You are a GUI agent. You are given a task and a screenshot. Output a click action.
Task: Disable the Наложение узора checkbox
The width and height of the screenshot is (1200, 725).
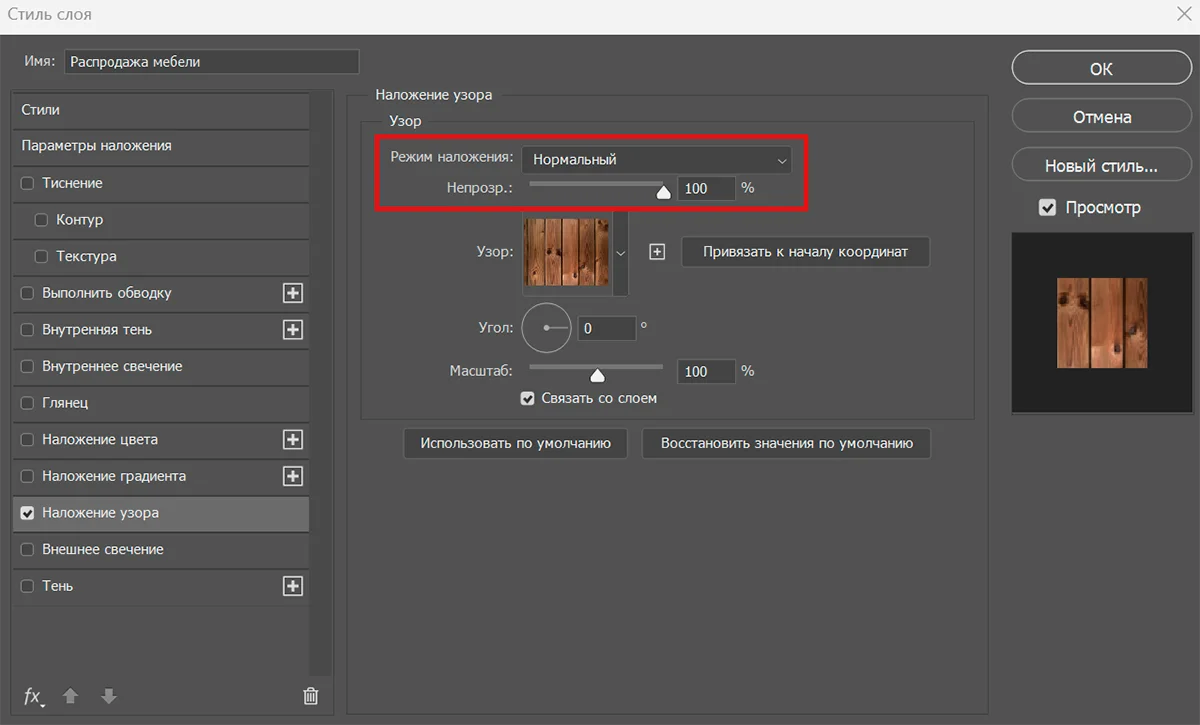[x=27, y=513]
